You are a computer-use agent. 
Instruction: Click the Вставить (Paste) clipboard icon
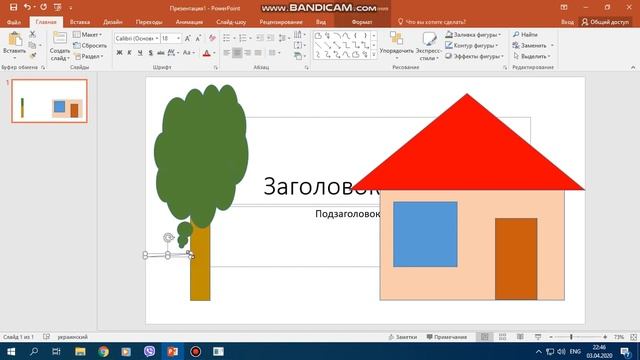15,39
